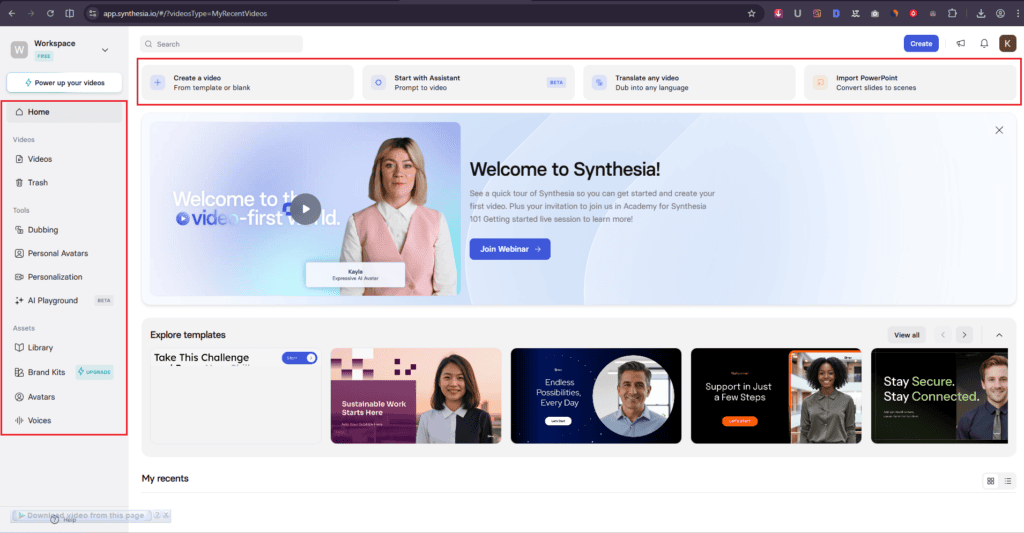Screen dimensions: 1024x533
Task: Click Create a video card
Action: click(x=248, y=82)
